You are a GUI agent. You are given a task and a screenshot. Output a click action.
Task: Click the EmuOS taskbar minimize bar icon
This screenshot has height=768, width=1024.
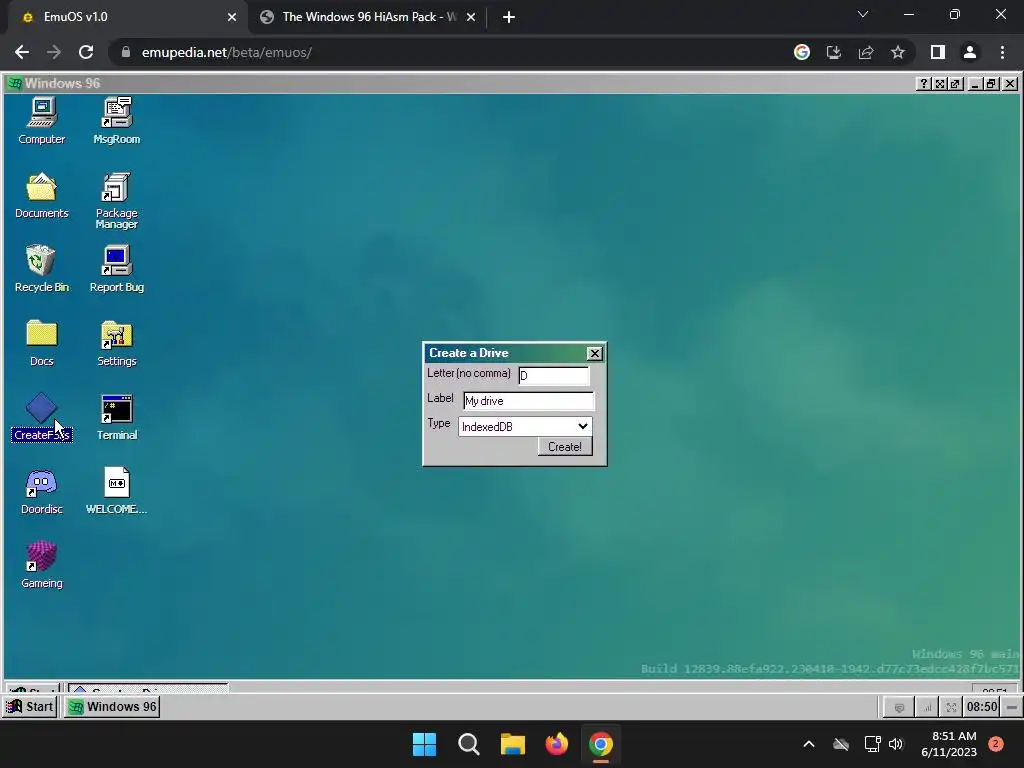coord(1011,707)
